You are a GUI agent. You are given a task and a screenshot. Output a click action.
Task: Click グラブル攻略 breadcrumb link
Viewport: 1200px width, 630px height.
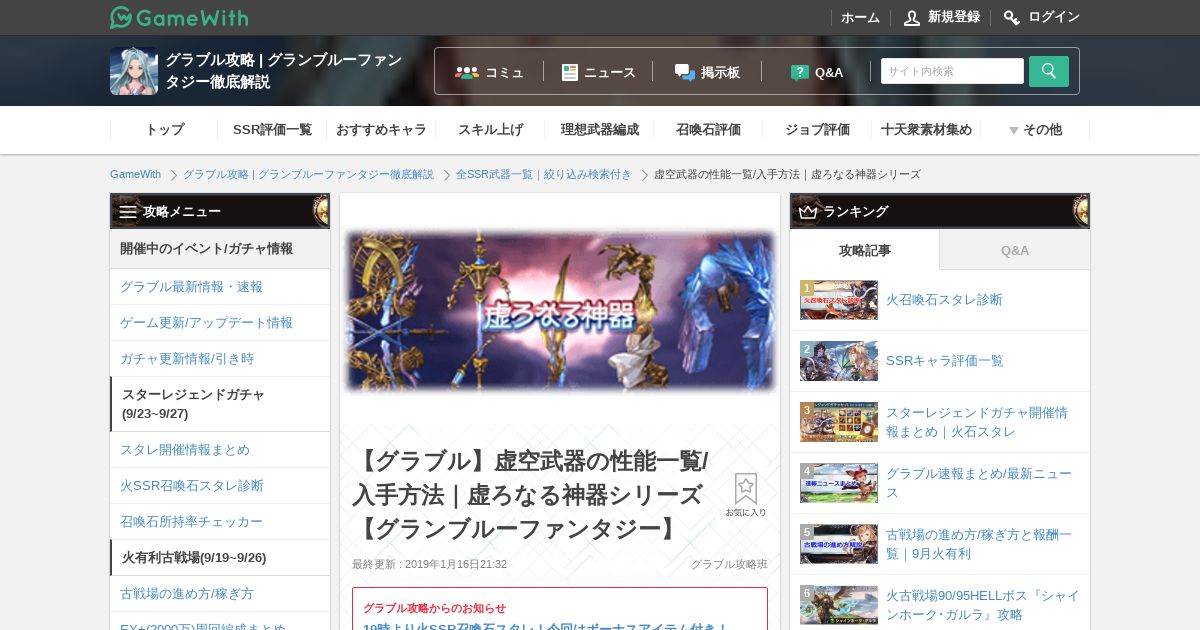point(308,174)
